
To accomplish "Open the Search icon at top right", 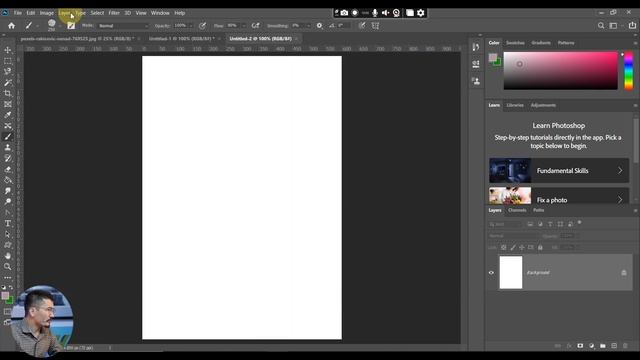I will 601,26.
